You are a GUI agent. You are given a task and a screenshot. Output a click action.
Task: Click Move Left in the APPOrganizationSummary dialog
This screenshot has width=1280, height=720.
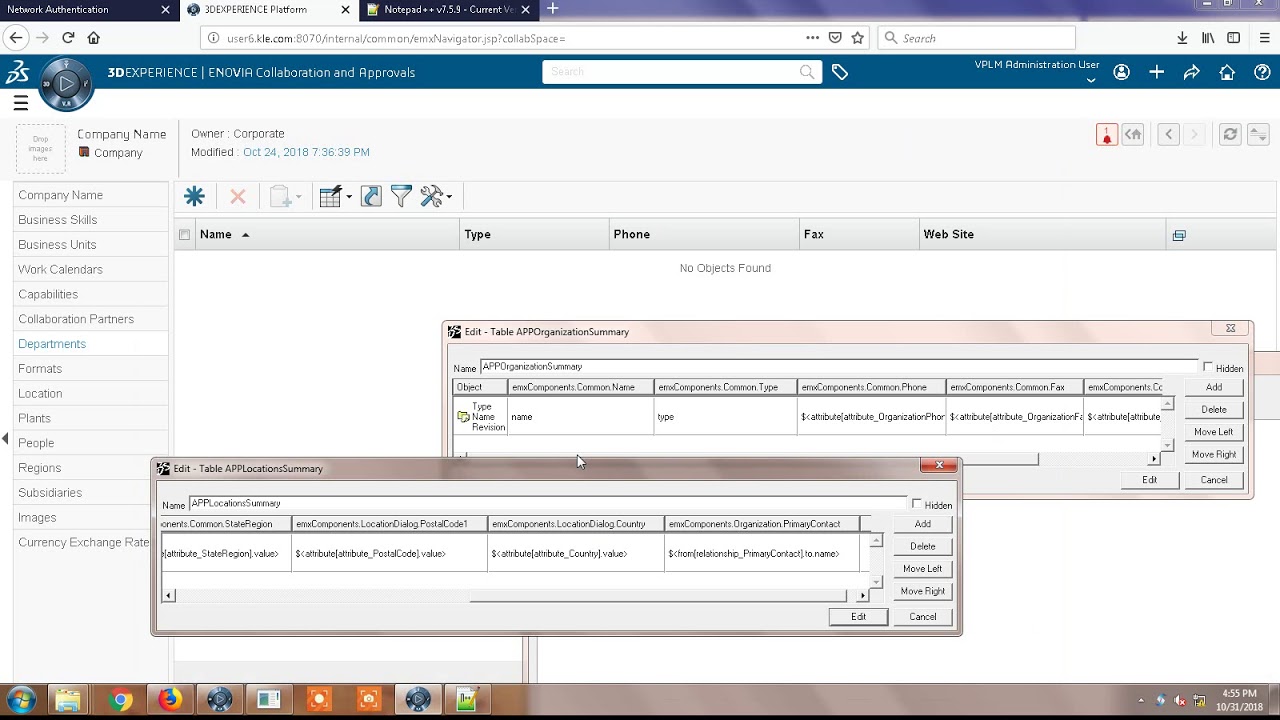coord(1213,432)
